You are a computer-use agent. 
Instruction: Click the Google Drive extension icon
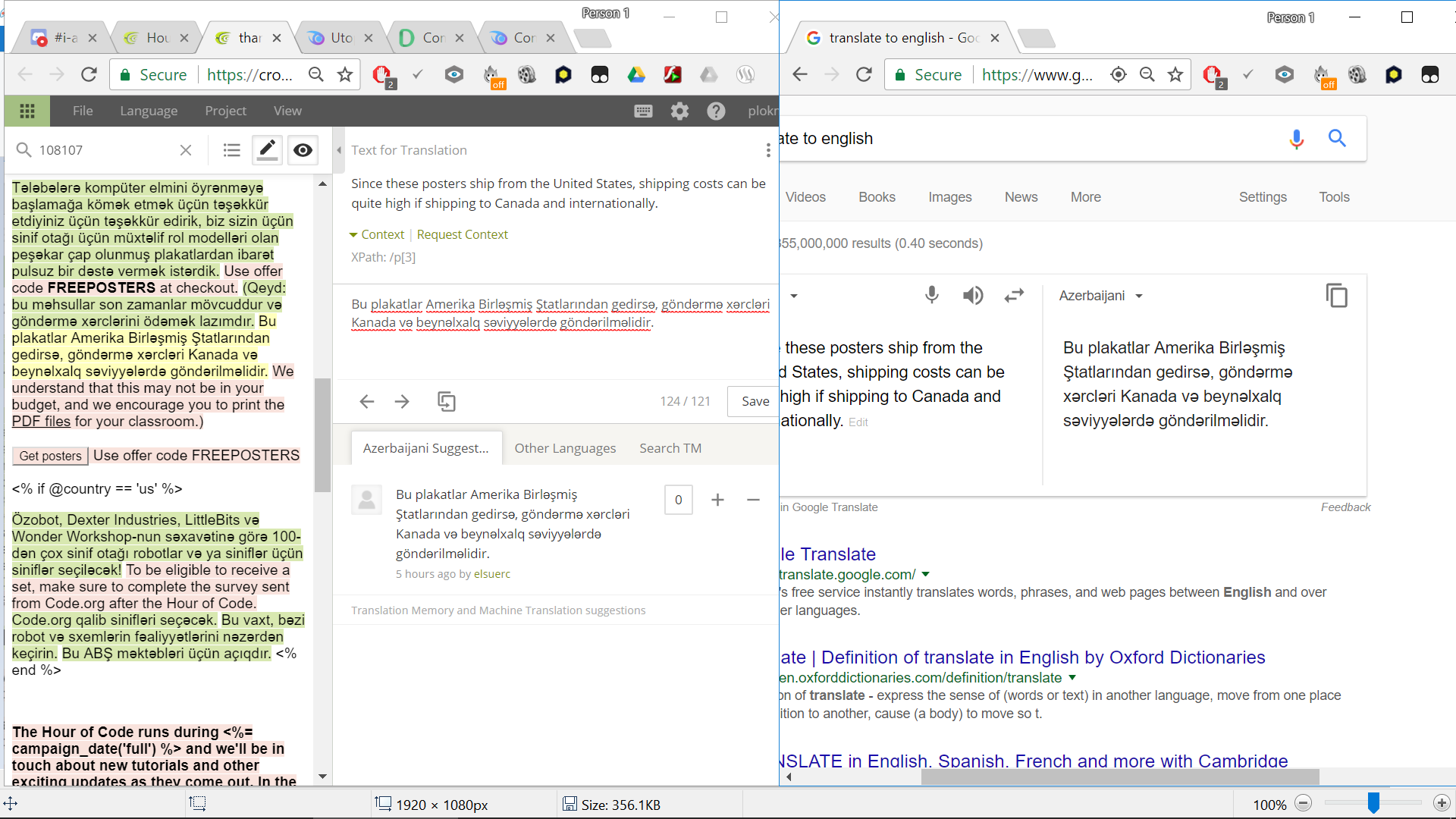pos(636,74)
